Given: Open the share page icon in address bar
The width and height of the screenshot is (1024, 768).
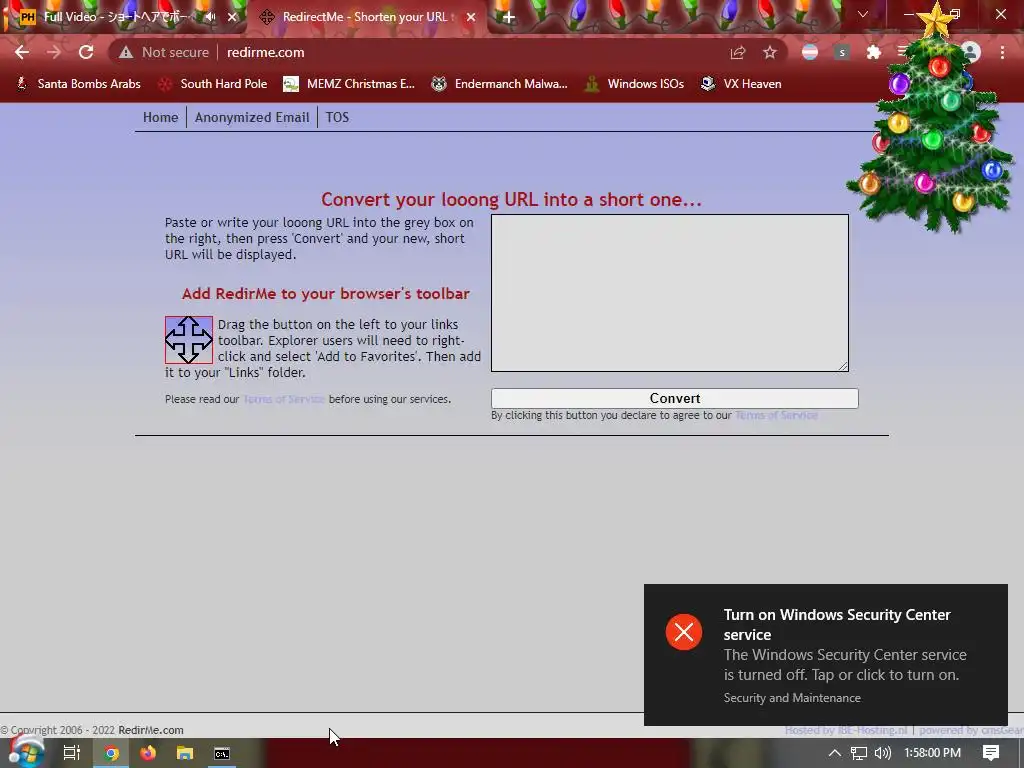Looking at the screenshot, I should (x=738, y=52).
